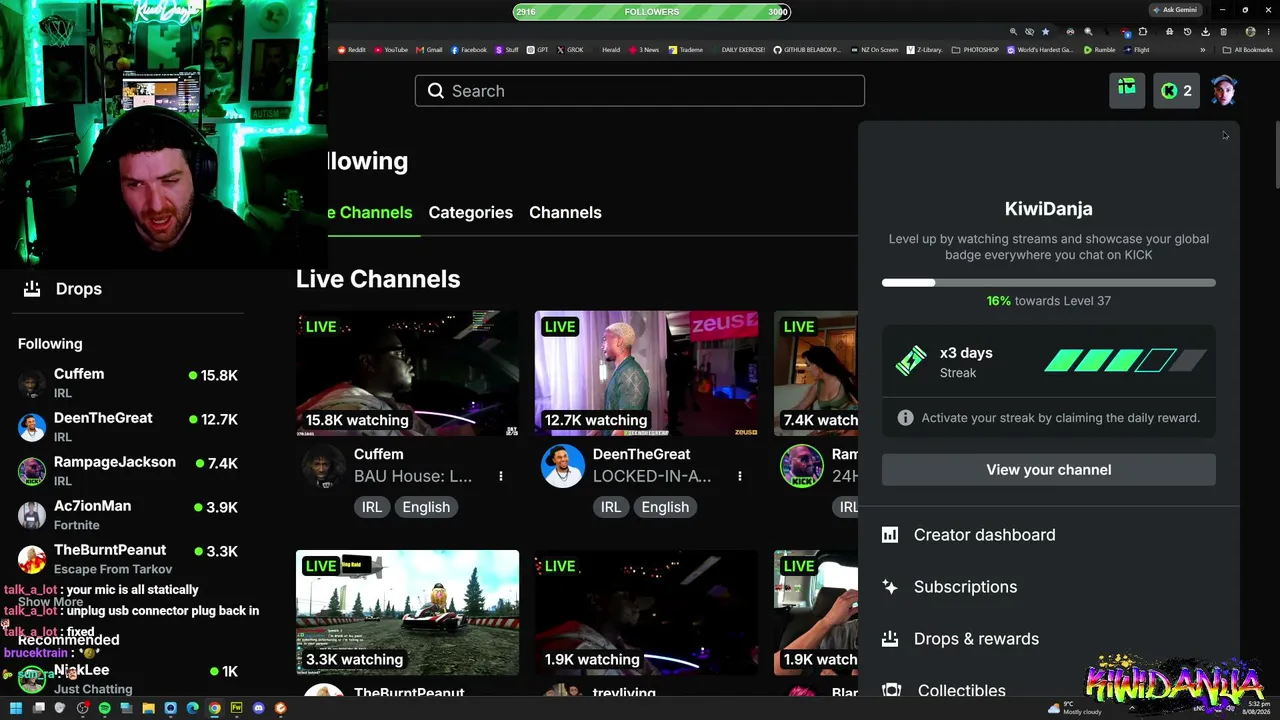The height and width of the screenshot is (720, 1280).
Task: Open the Rumble bookmark
Action: tap(1100, 50)
